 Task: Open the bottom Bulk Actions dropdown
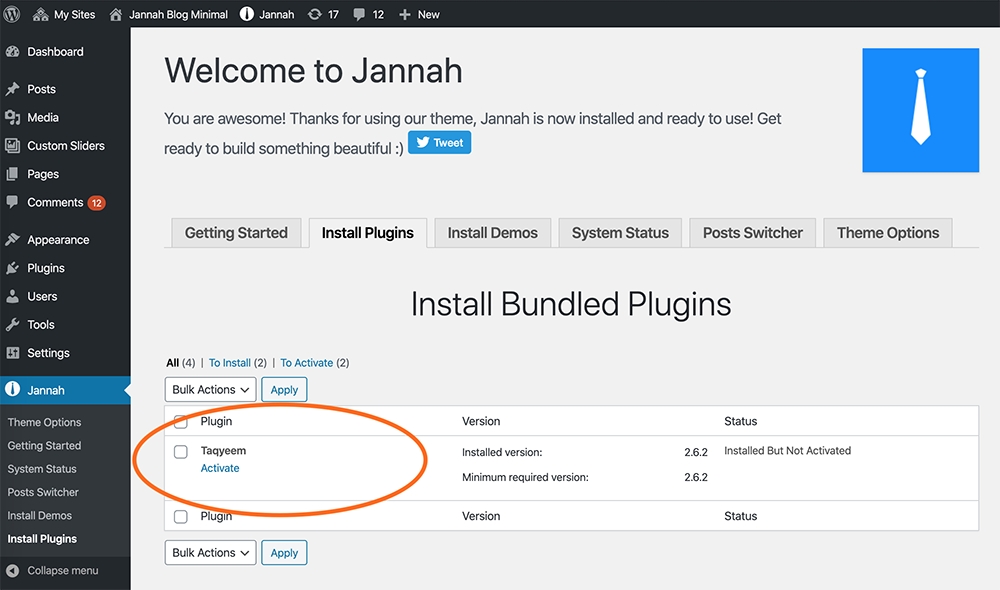click(210, 553)
